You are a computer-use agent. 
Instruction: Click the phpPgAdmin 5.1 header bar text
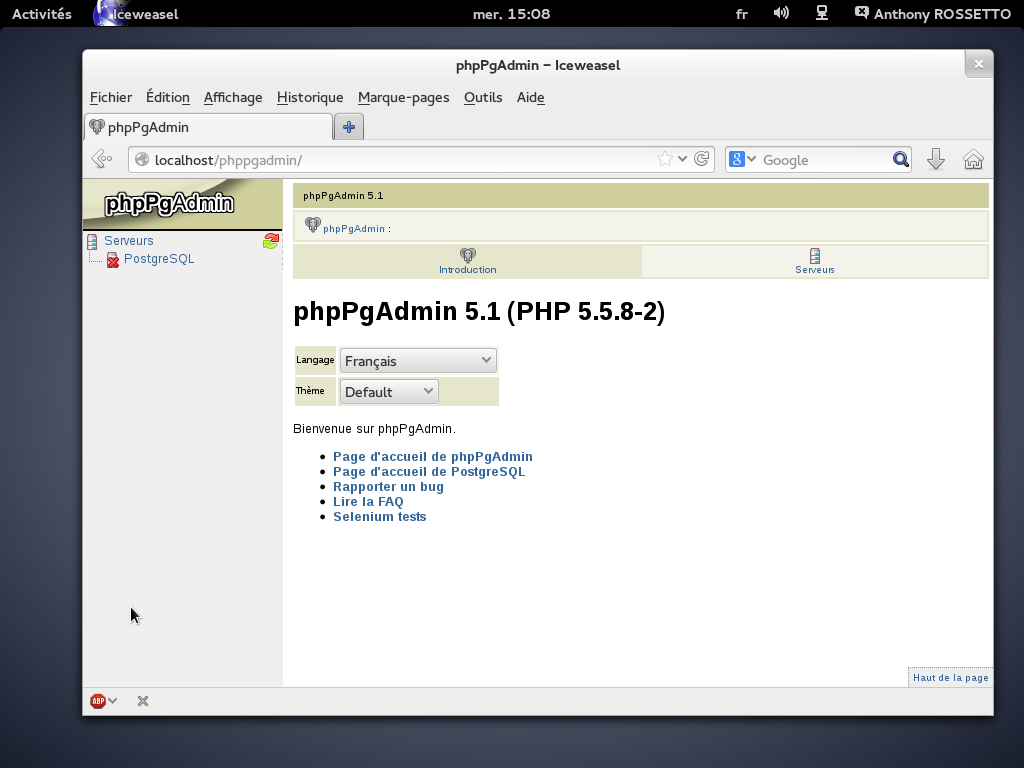[343, 196]
